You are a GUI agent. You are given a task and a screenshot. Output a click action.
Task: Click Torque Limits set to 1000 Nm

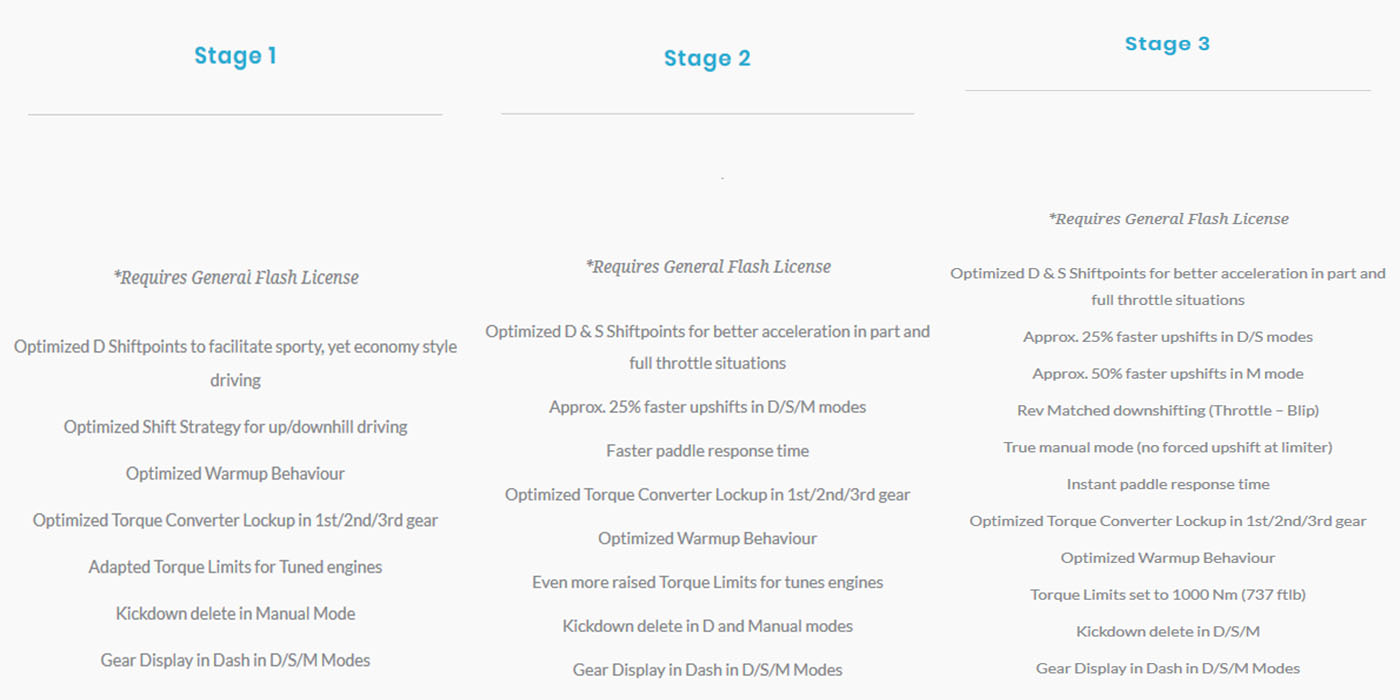1168,595
